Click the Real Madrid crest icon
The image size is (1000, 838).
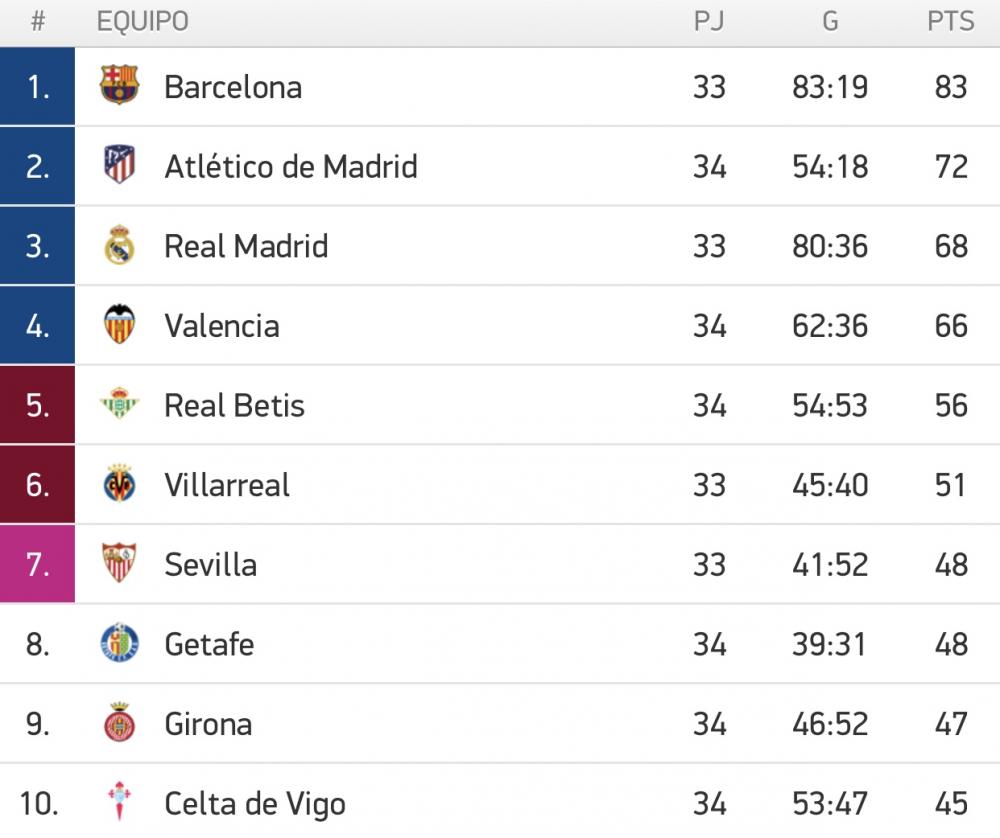click(x=119, y=244)
